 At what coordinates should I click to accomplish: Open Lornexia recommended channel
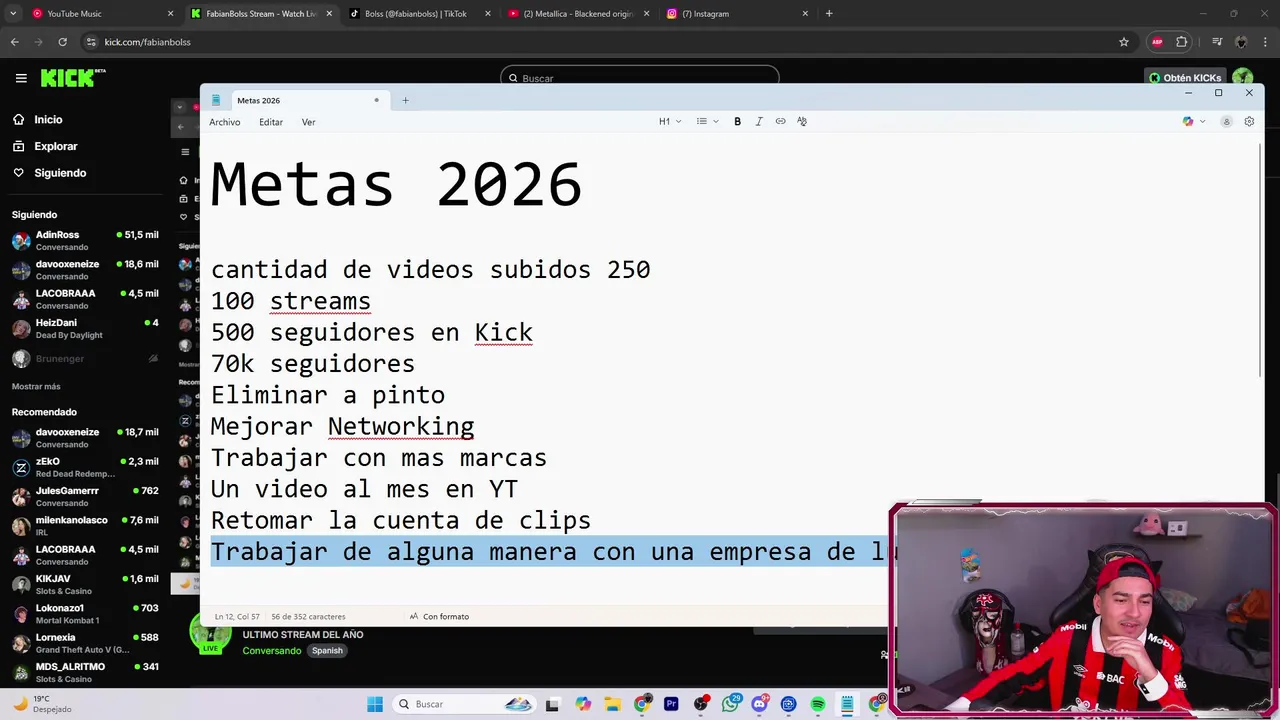point(85,643)
